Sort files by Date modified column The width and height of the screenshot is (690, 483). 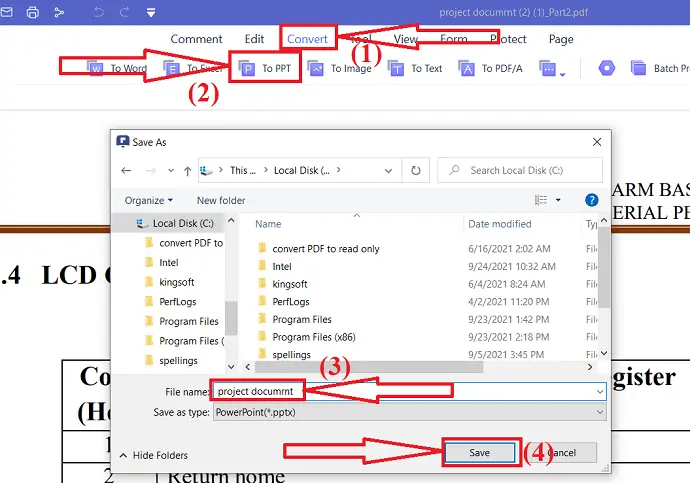pos(499,224)
